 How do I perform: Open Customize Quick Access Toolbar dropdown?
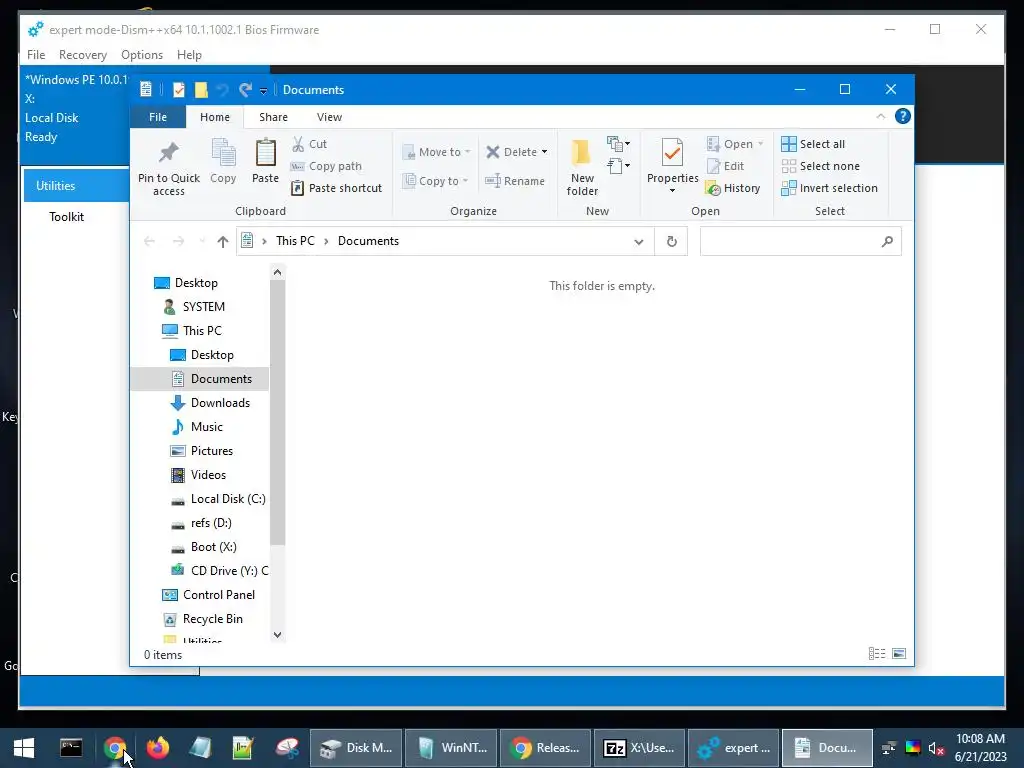tap(263, 90)
